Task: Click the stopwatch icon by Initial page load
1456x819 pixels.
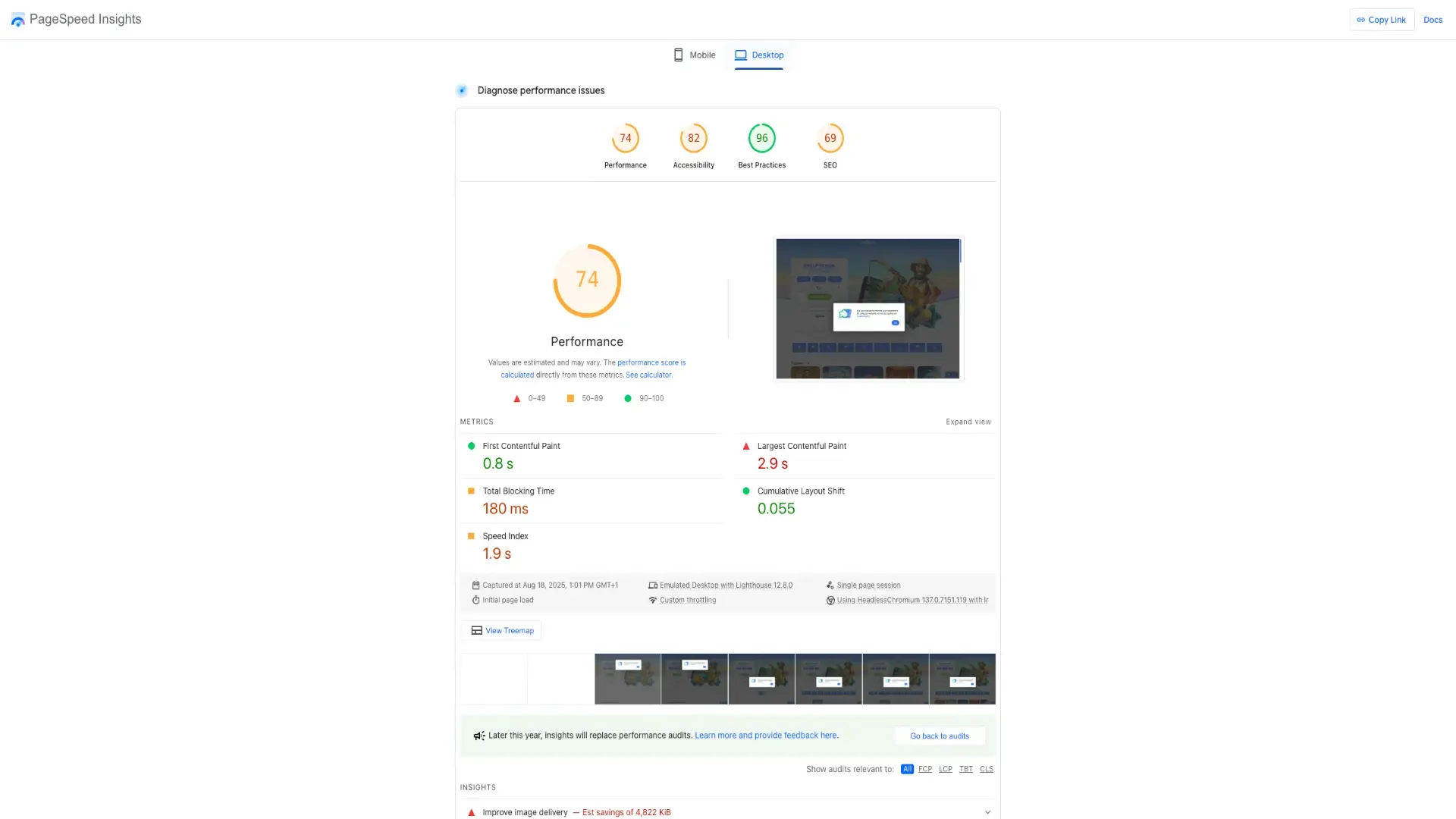Action: click(475, 600)
